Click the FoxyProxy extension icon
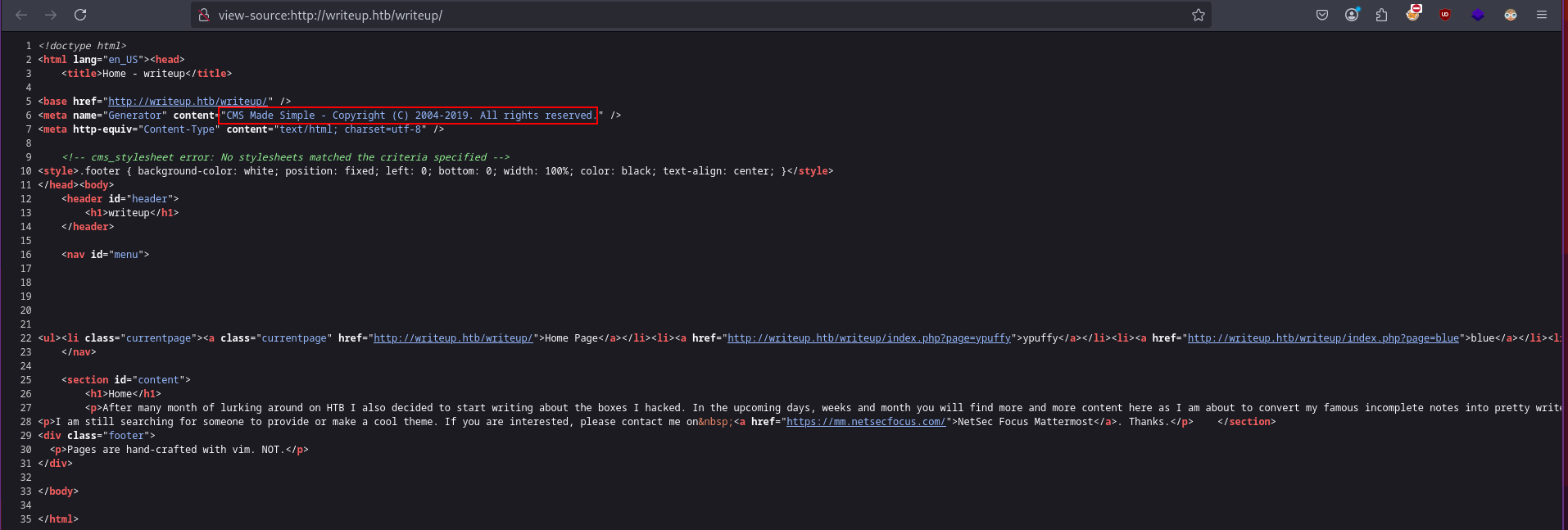This screenshot has height=530, width=1568. [x=1413, y=13]
